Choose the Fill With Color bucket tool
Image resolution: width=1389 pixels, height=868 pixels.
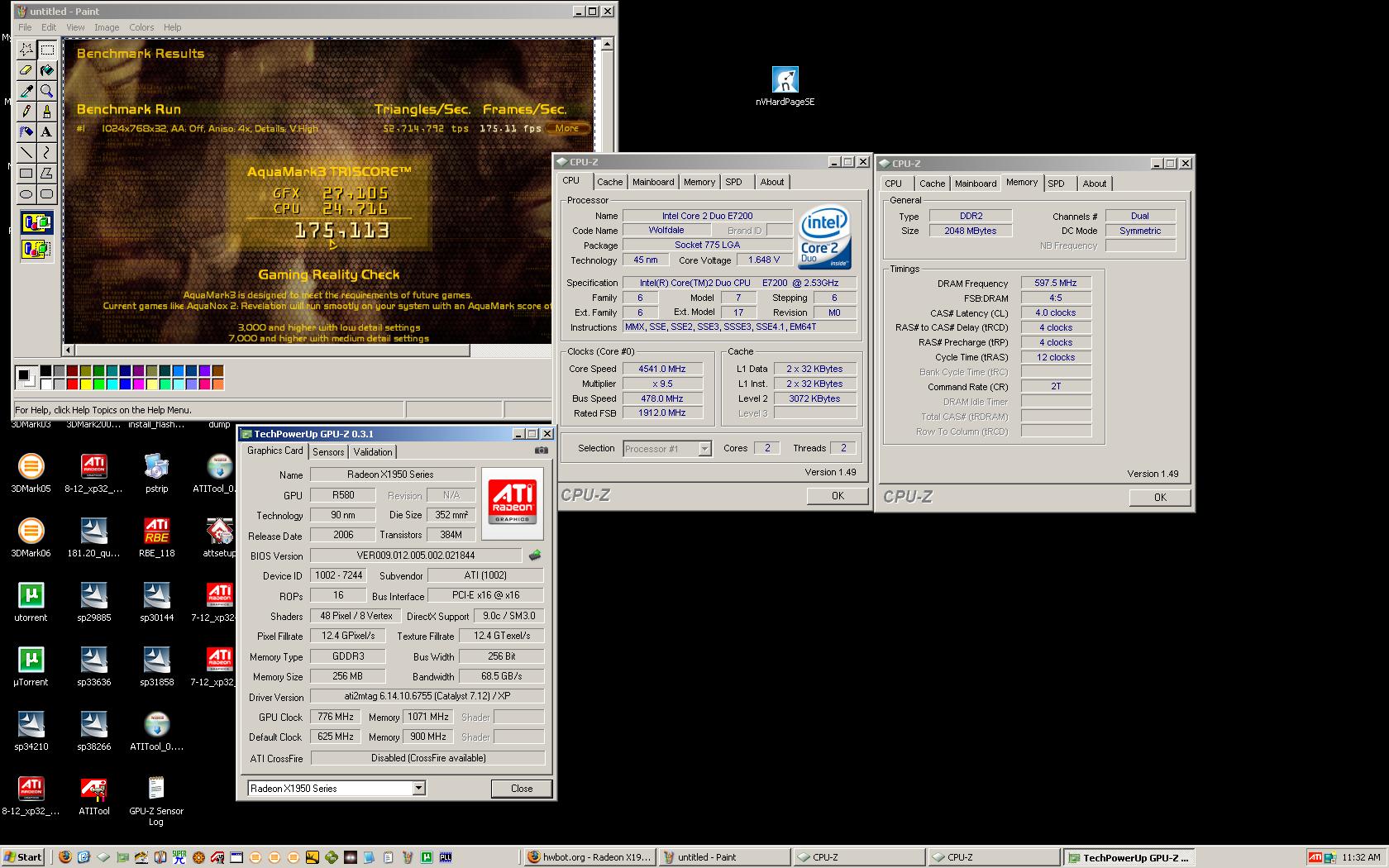pyautogui.click(x=47, y=70)
